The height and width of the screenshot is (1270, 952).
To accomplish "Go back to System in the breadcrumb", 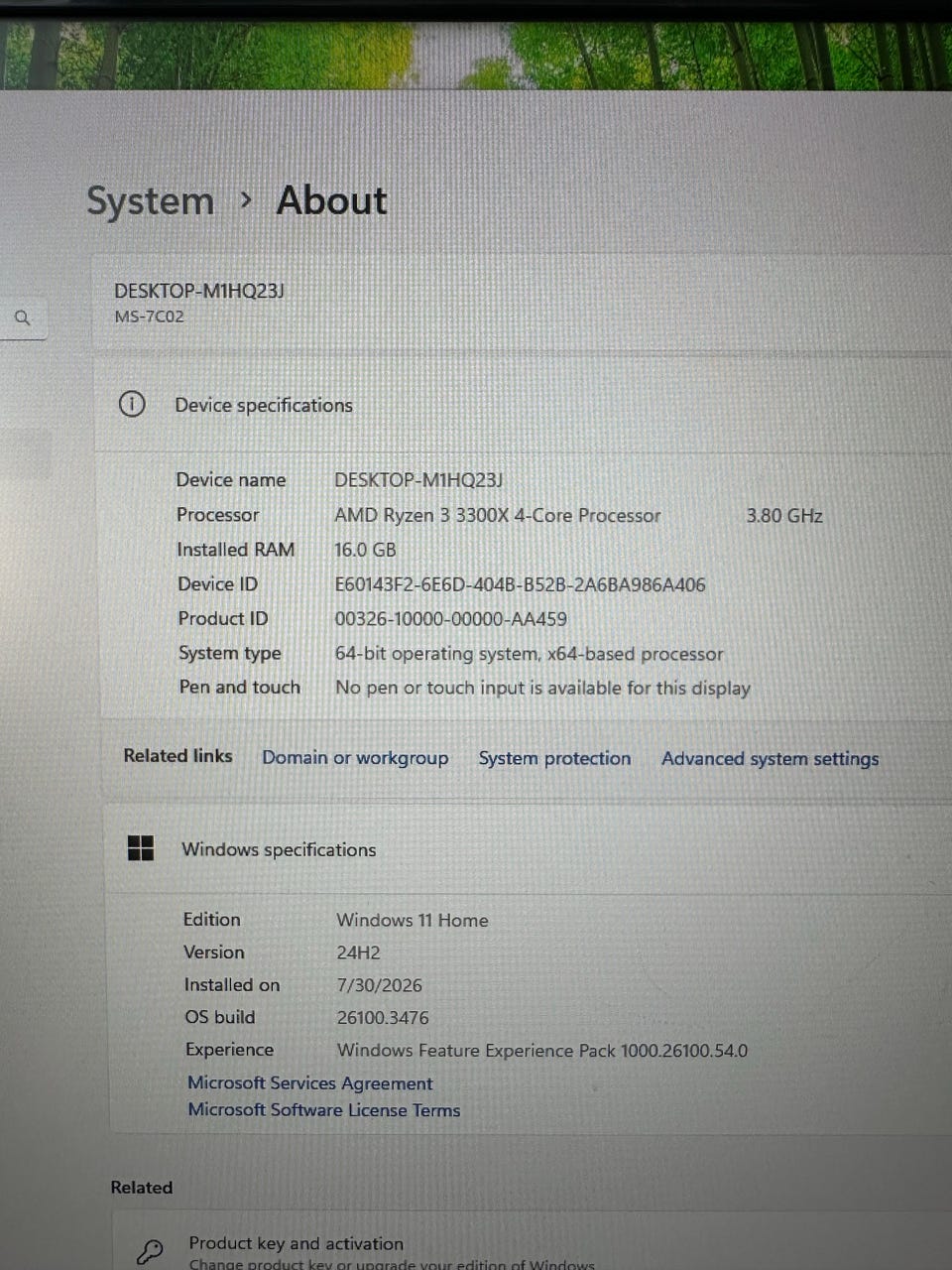I will tap(150, 200).
